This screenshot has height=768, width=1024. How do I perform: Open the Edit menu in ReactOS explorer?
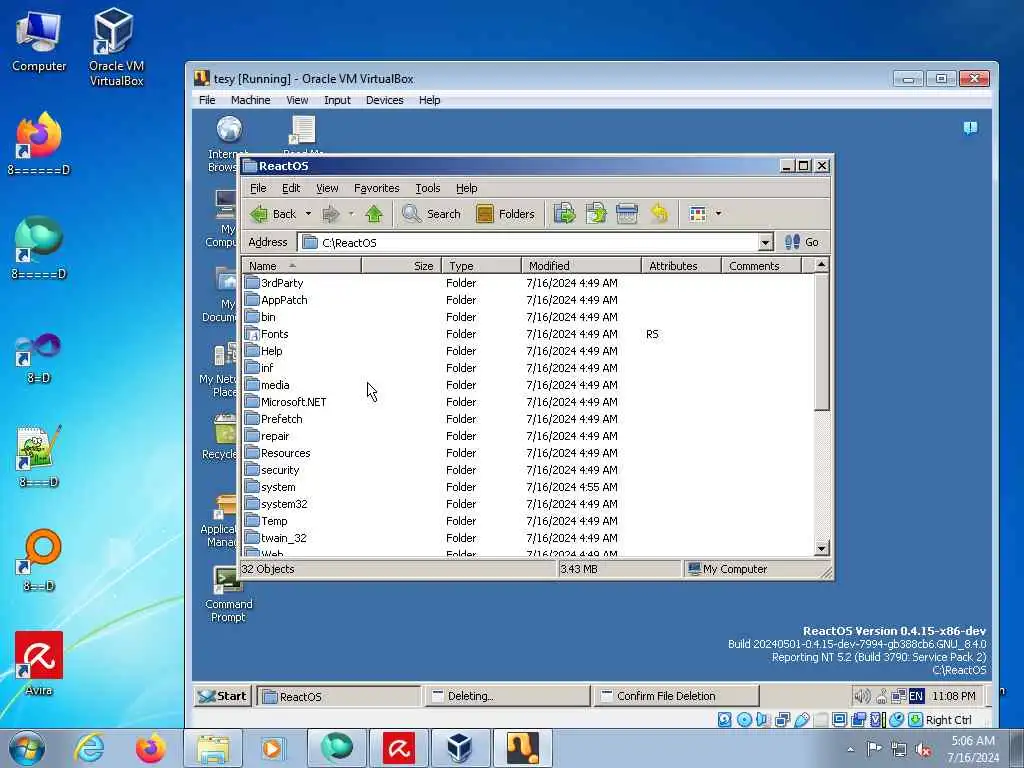point(291,188)
